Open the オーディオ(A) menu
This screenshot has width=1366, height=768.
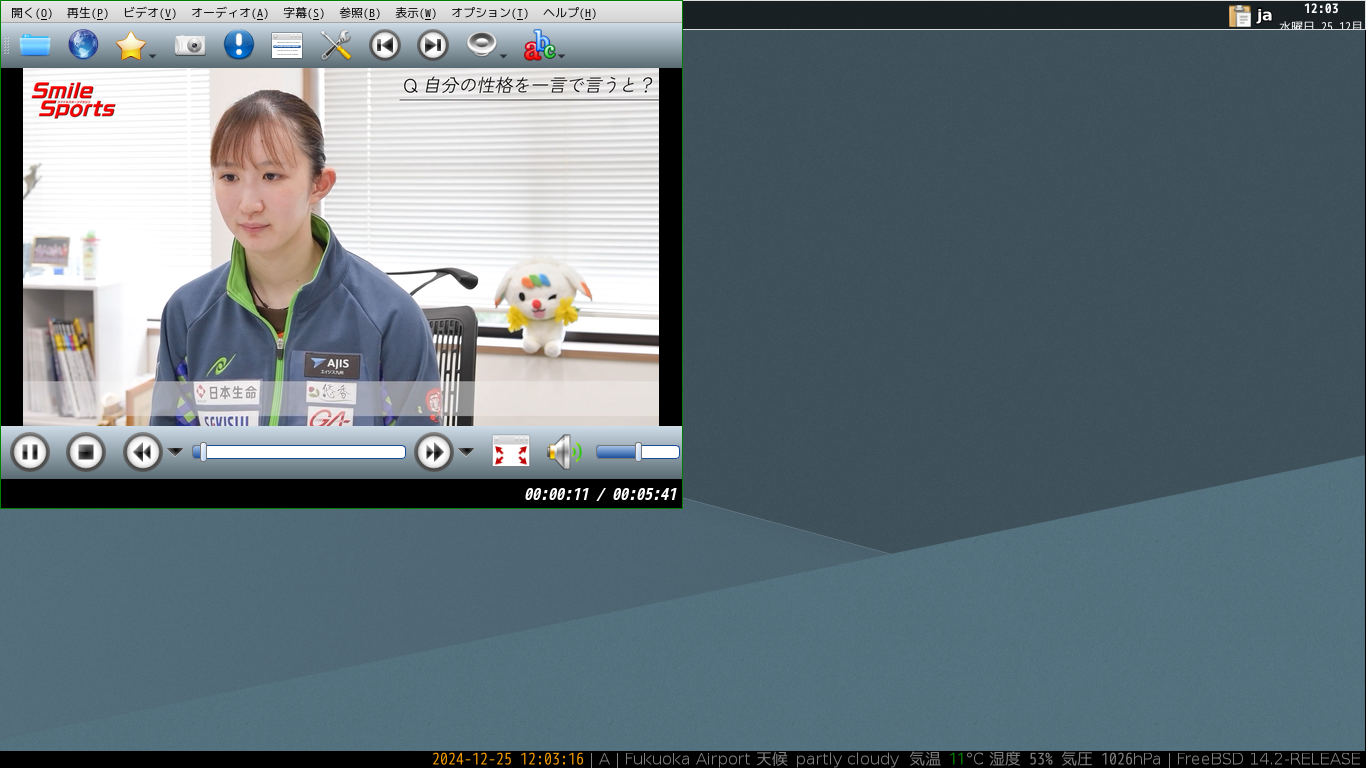pos(230,13)
